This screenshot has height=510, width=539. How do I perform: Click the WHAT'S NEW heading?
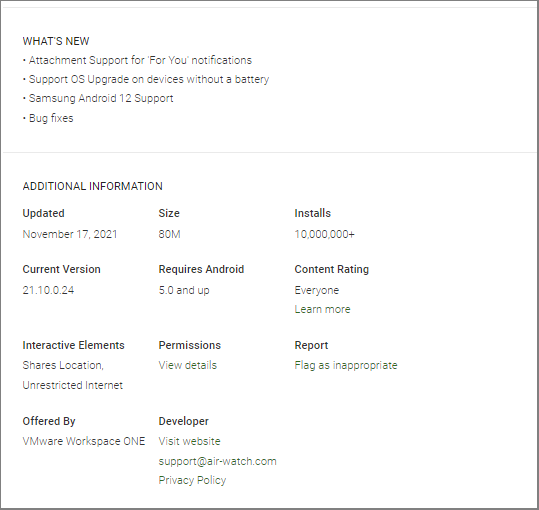click(56, 41)
